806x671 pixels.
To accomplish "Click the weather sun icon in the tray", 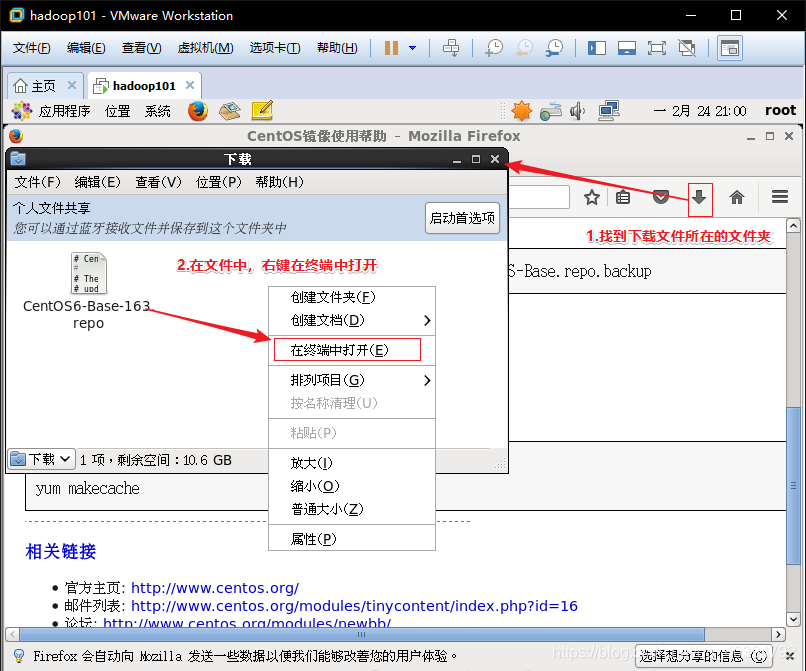I will click(521, 110).
